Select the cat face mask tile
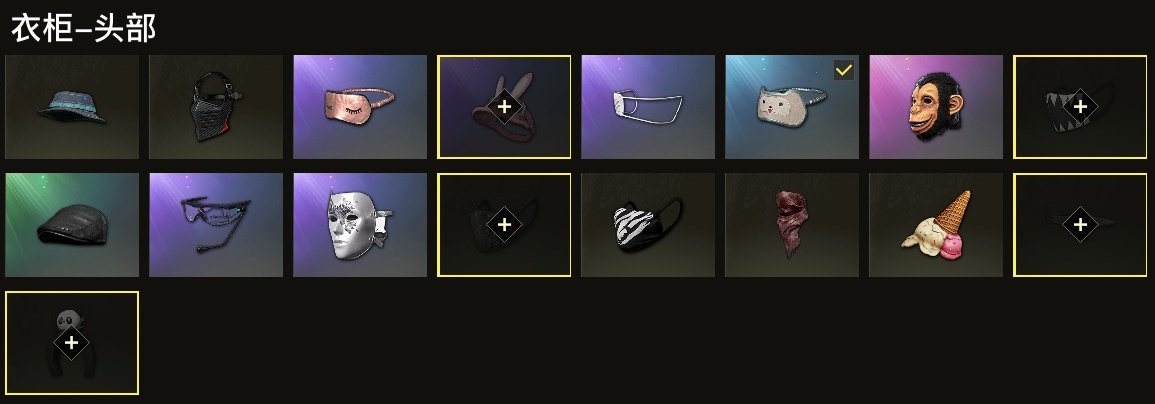This screenshot has width=1155, height=404. 792,107
